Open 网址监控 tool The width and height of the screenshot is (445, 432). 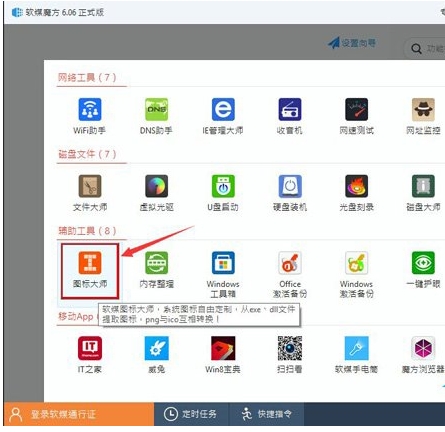pos(423,116)
